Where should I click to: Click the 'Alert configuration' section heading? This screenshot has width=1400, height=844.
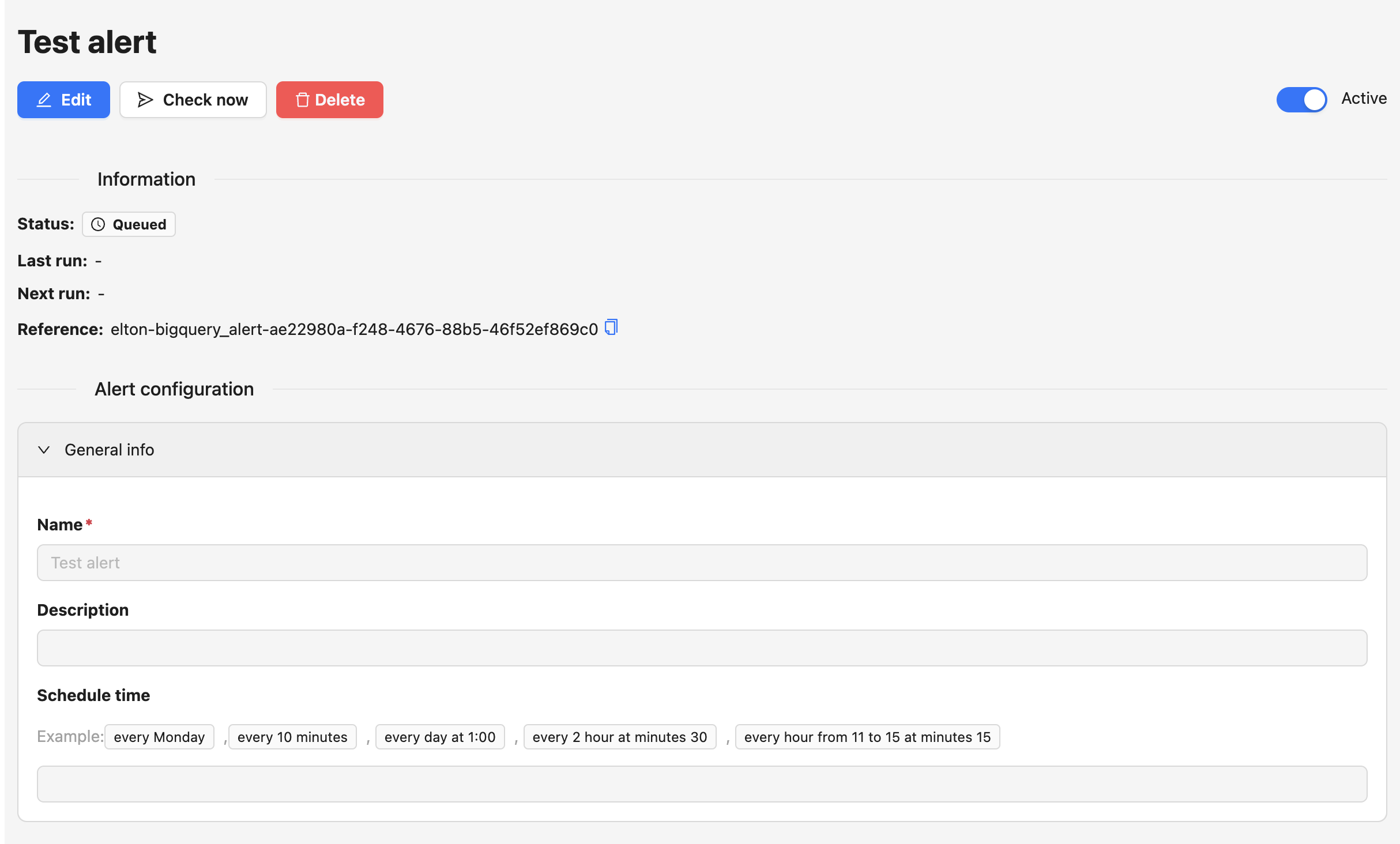click(x=174, y=389)
